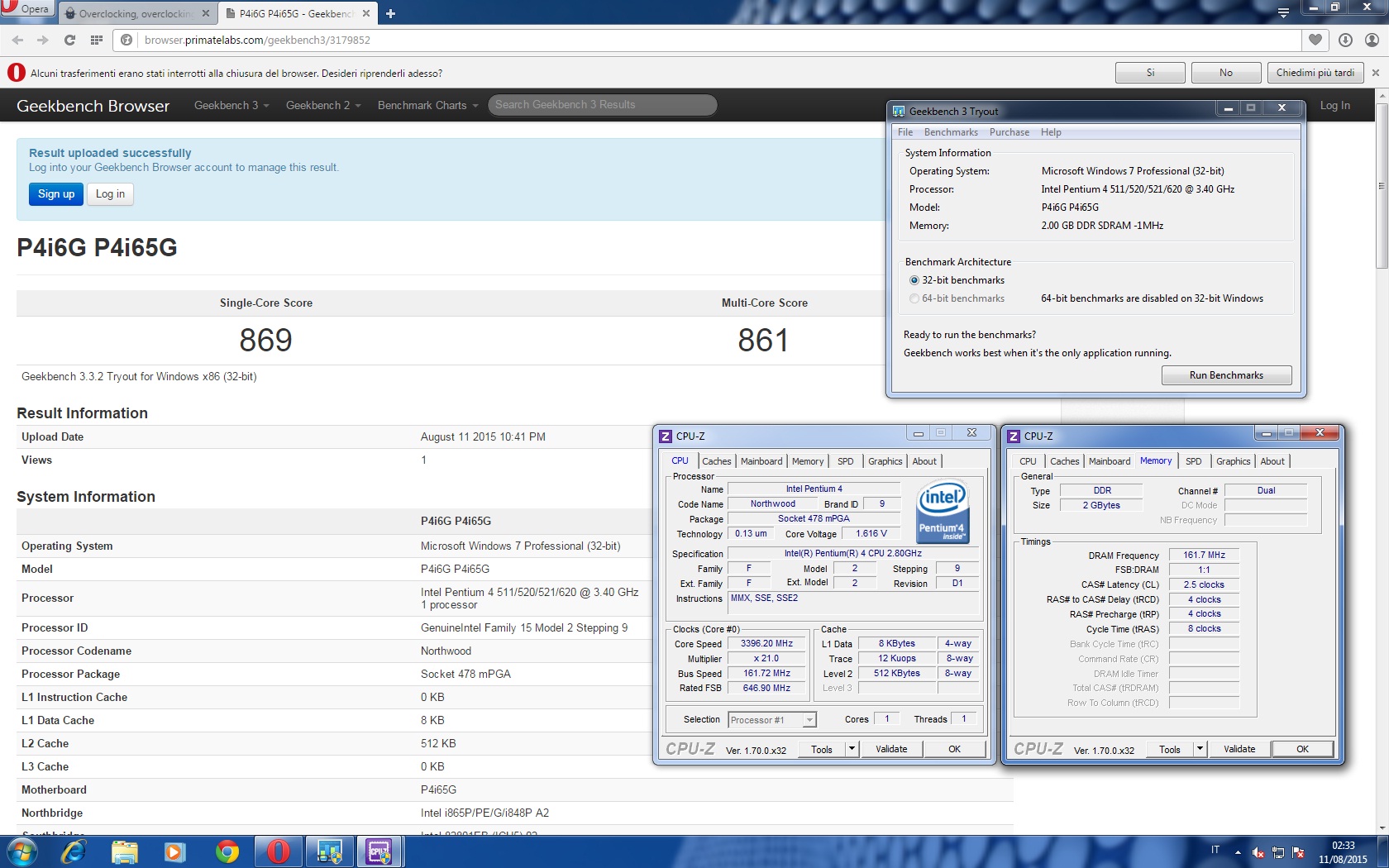Open Help menu in Geekbench 3 Tryout
The height and width of the screenshot is (868, 1389).
coord(1051,132)
